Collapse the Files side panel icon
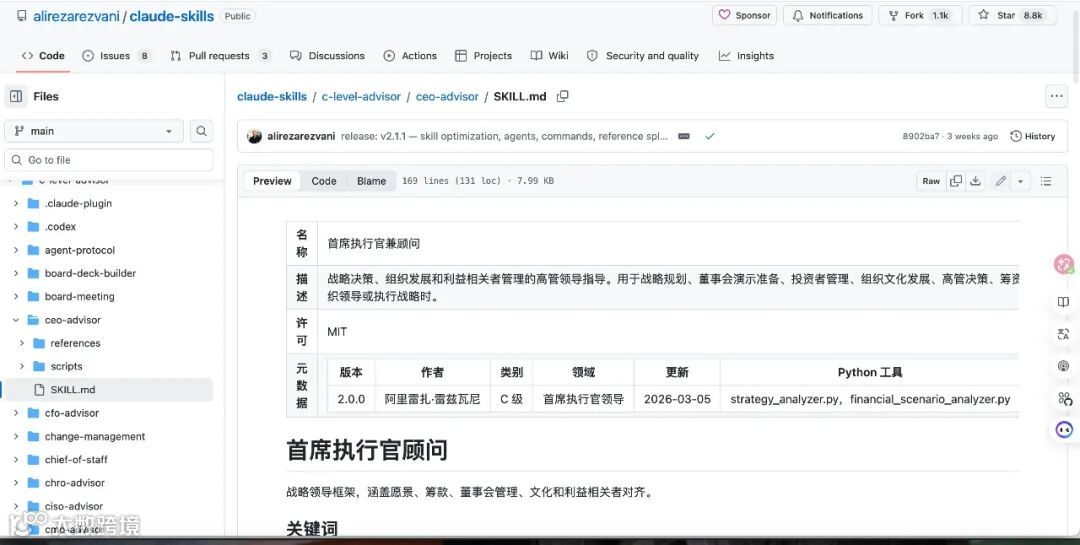The height and width of the screenshot is (545, 1080). 17,96
